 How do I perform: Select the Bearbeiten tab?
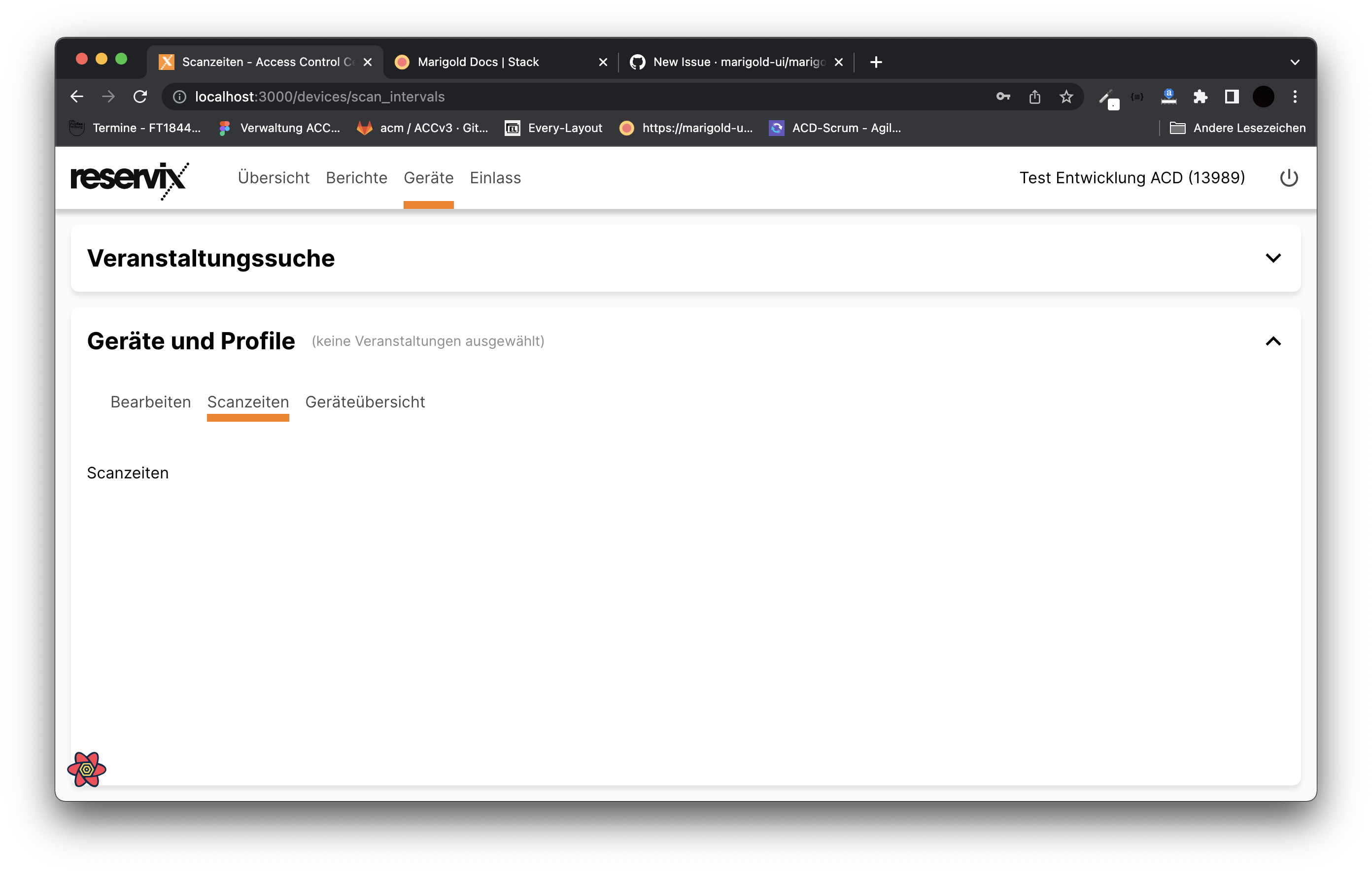150,402
